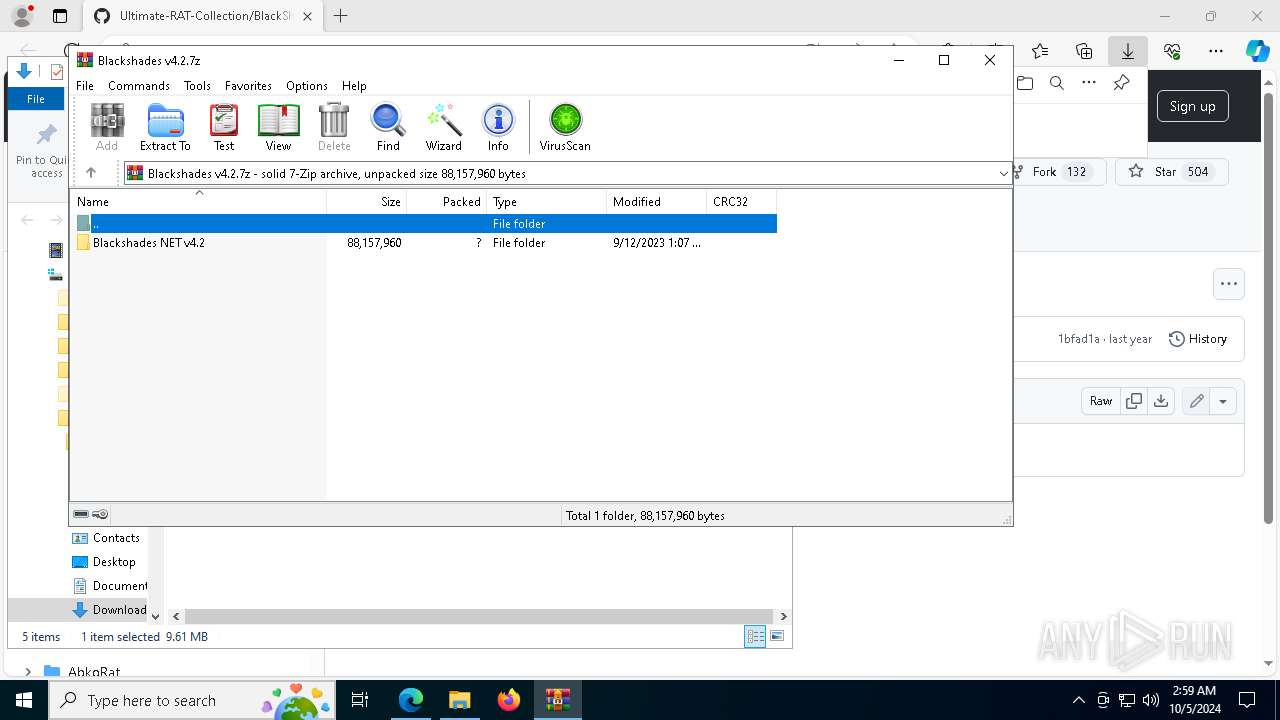Click the Sign up button on GitHub
The width and height of the screenshot is (1280, 720).
[1192, 106]
